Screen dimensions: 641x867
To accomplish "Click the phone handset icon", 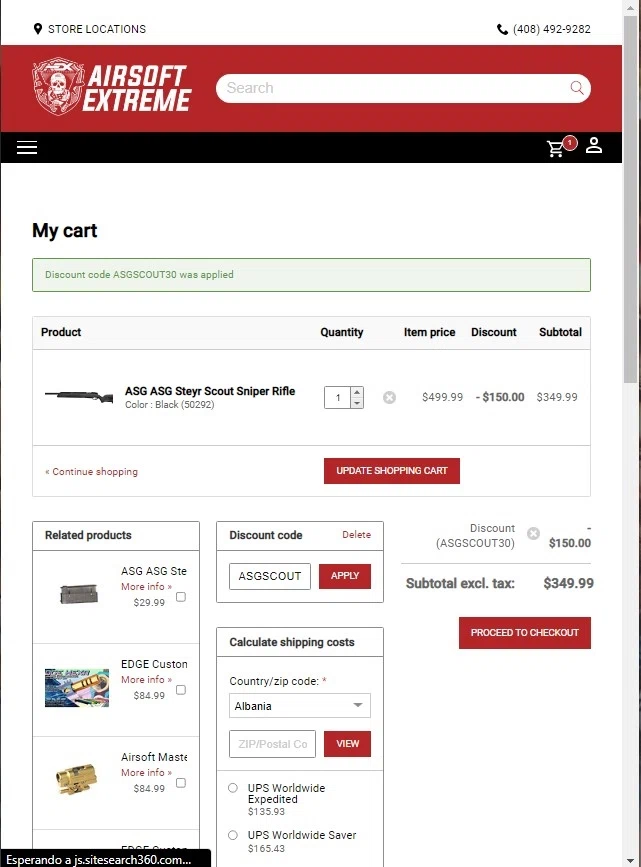I will tap(502, 29).
